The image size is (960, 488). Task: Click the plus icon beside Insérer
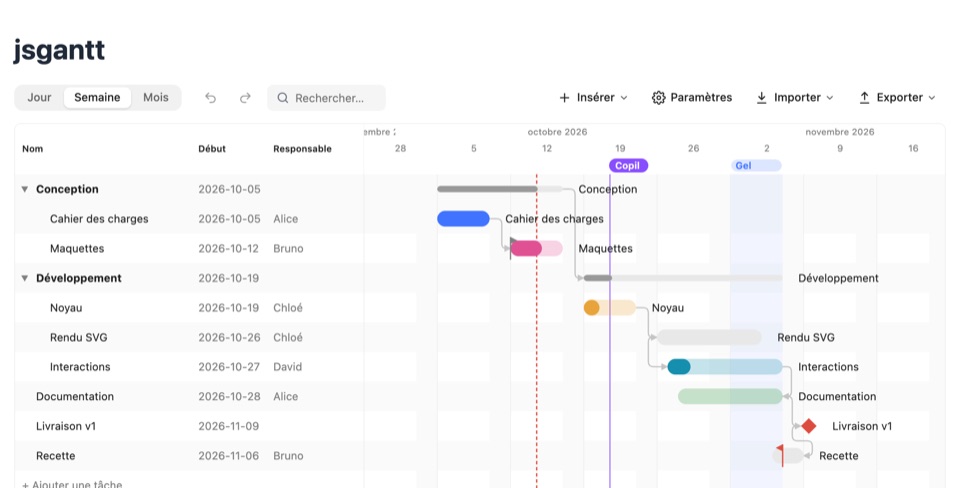564,97
